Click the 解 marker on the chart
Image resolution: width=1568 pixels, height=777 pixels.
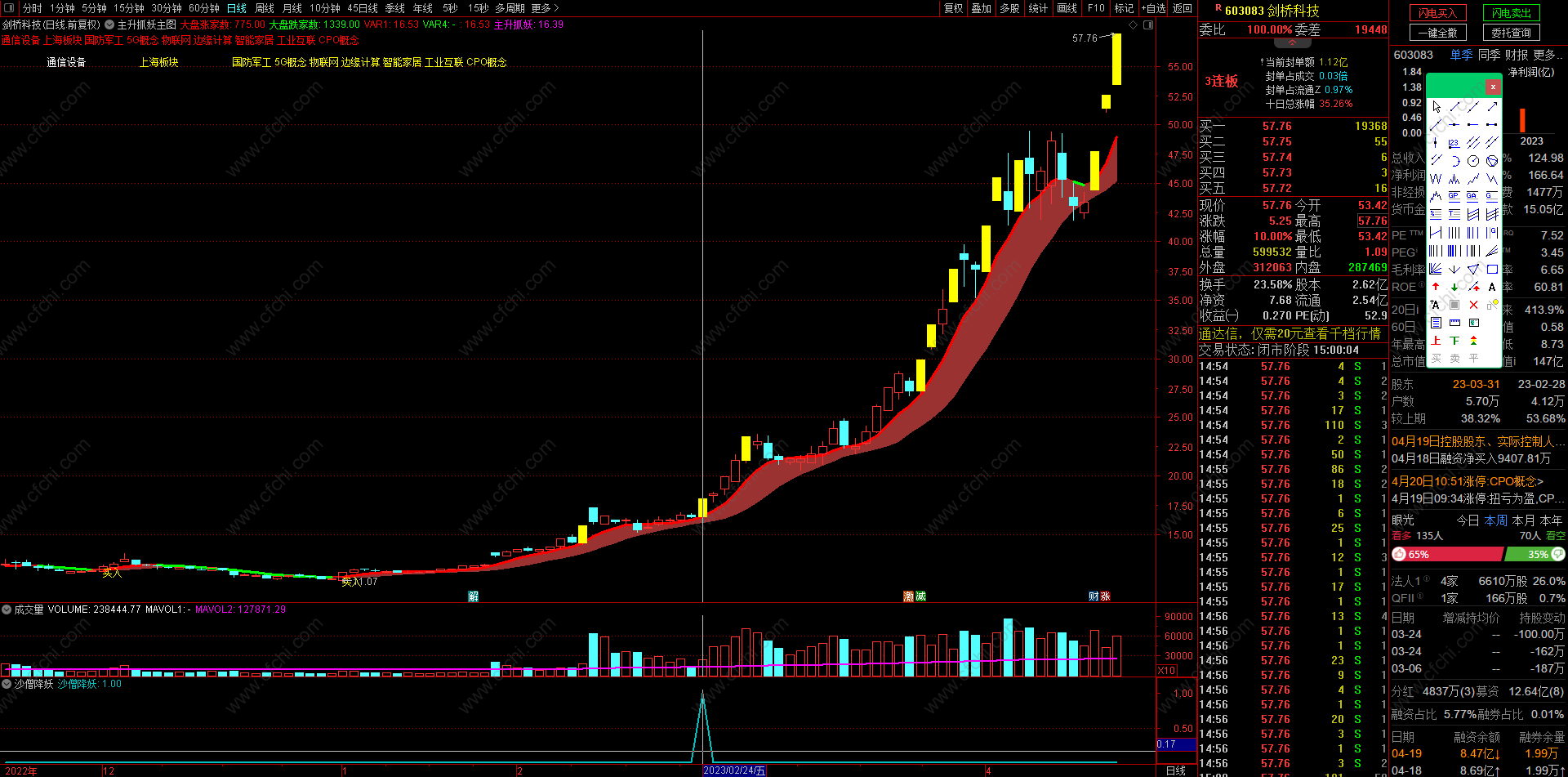(473, 596)
